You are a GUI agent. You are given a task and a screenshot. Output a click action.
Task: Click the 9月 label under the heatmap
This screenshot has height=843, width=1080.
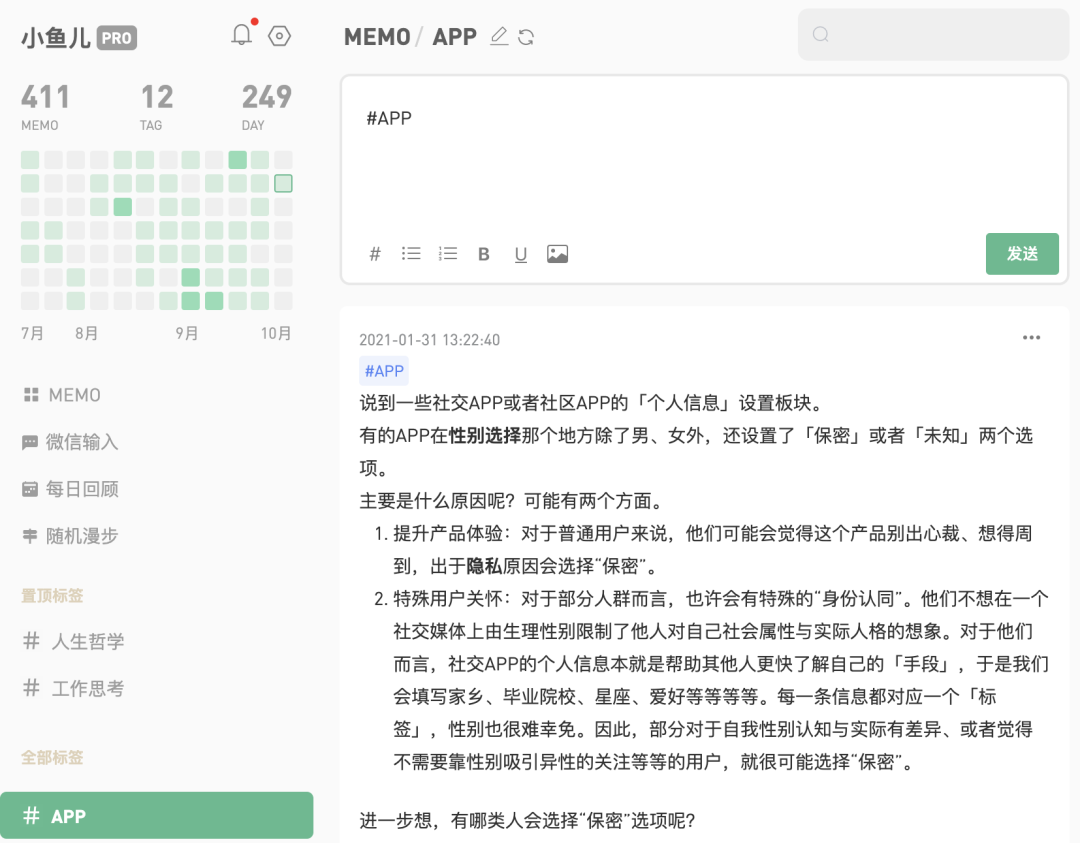click(x=187, y=333)
